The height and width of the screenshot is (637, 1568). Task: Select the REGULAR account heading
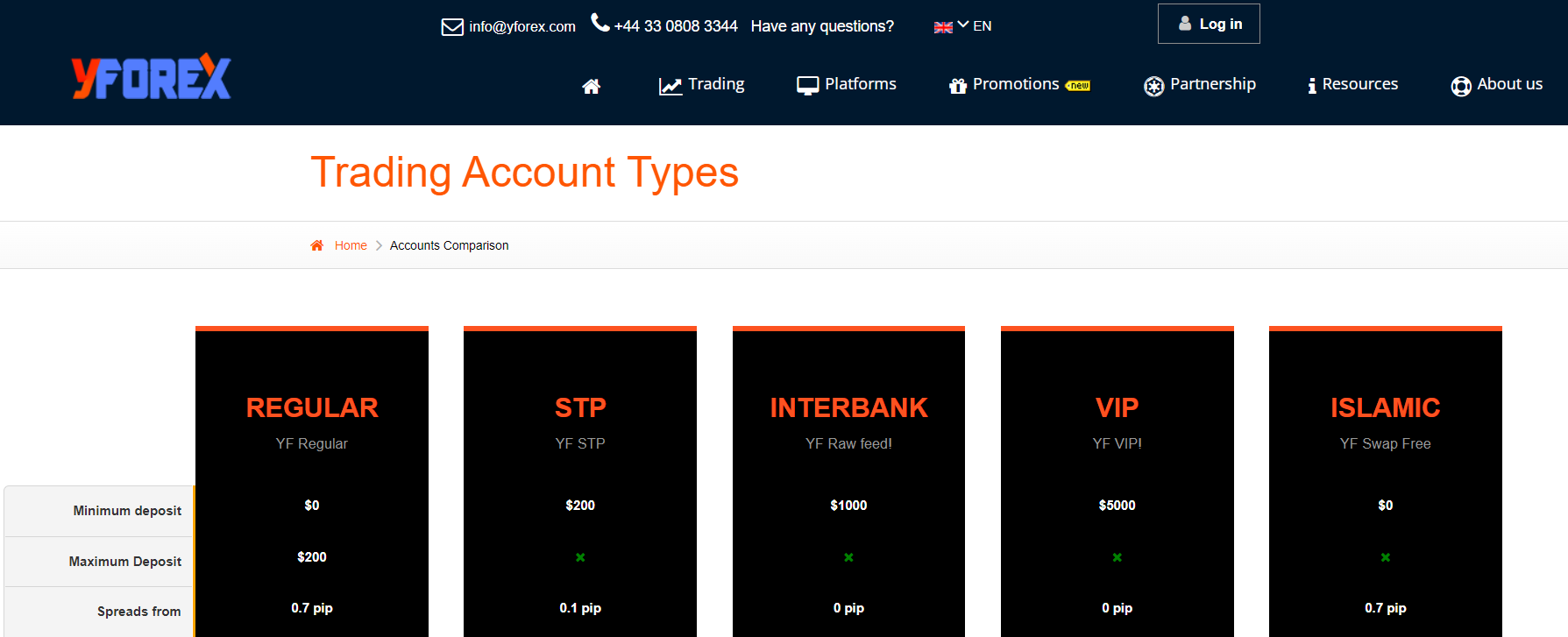point(312,407)
